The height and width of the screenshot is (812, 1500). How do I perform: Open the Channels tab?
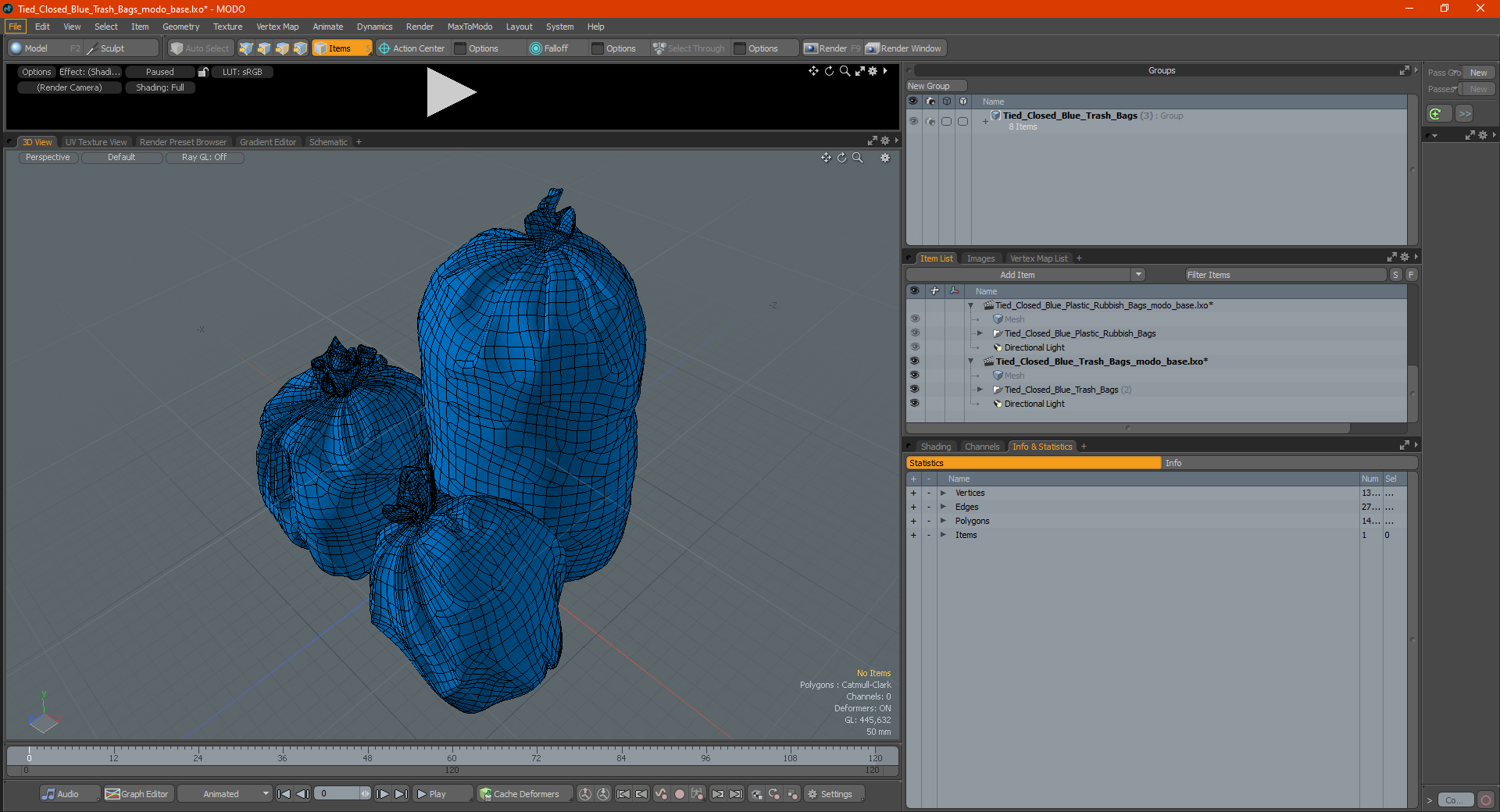coord(982,447)
